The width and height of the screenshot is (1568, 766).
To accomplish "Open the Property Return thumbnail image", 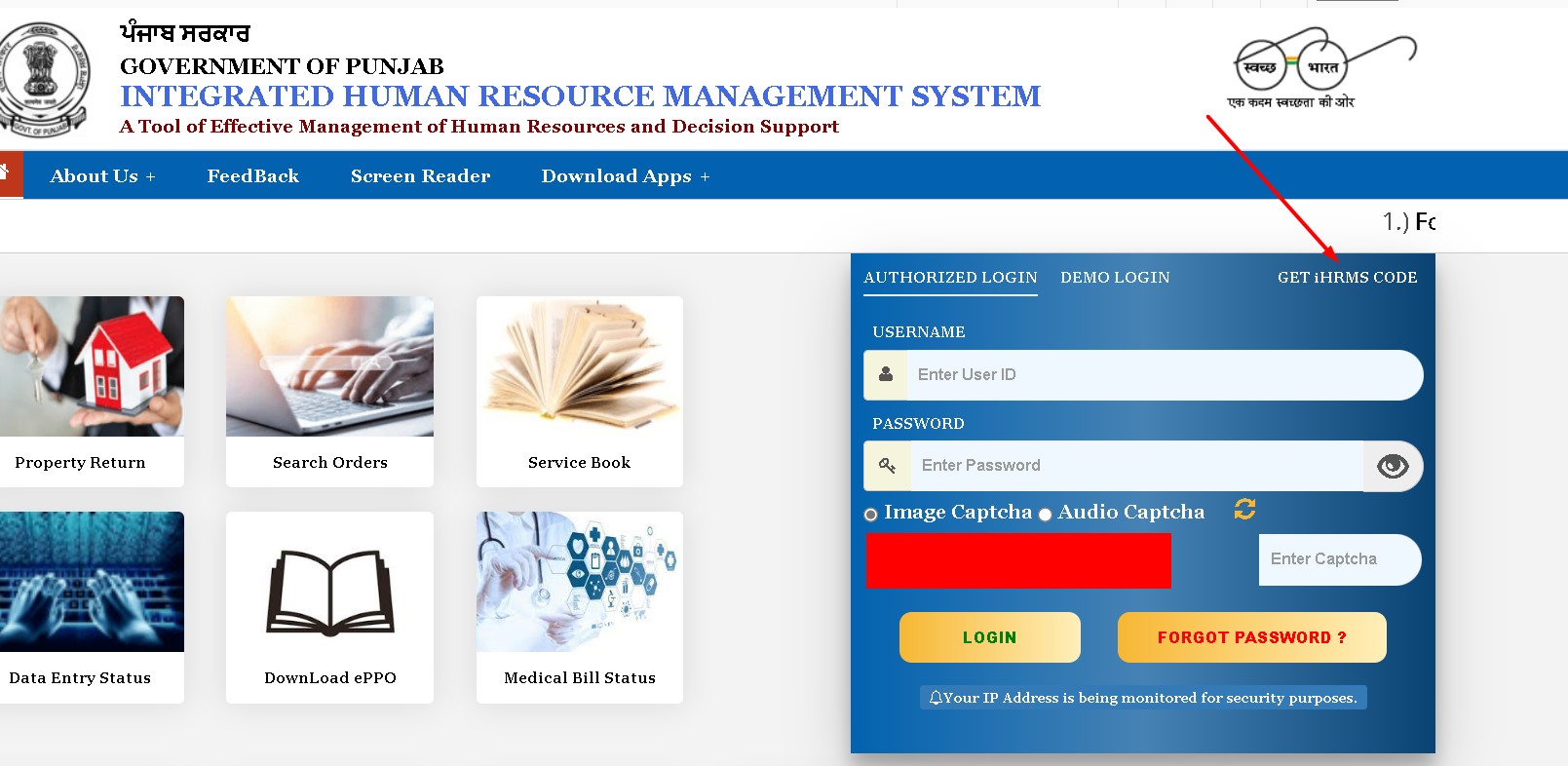I will pos(92,366).
